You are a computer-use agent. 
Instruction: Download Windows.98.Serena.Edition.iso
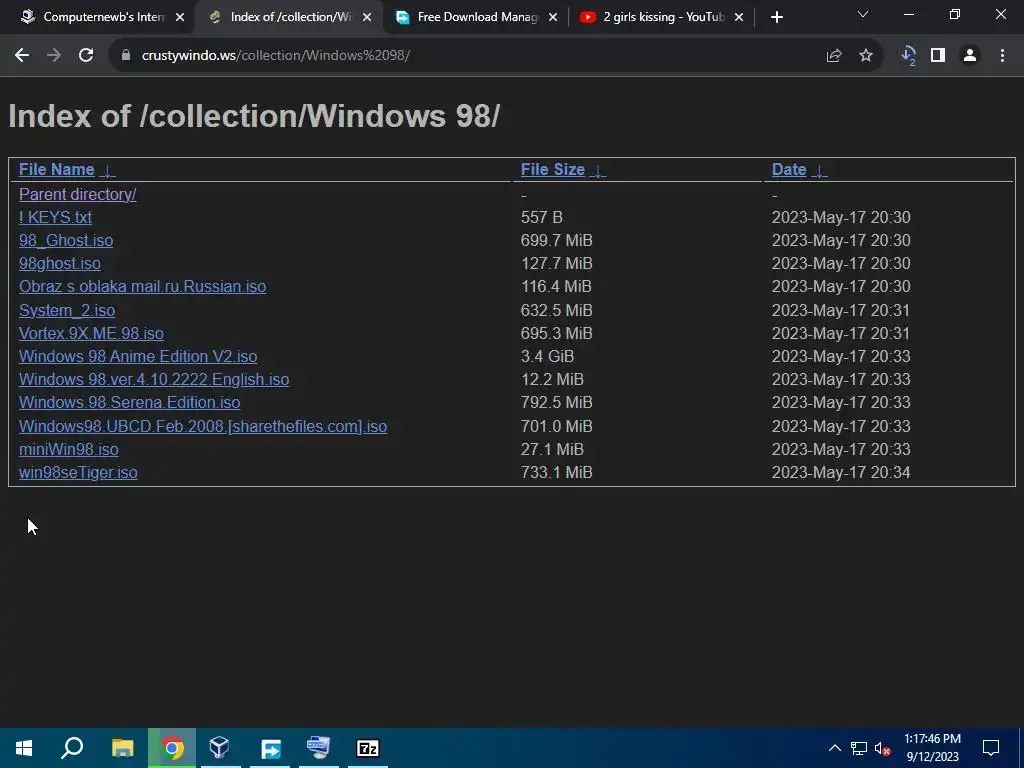click(129, 402)
